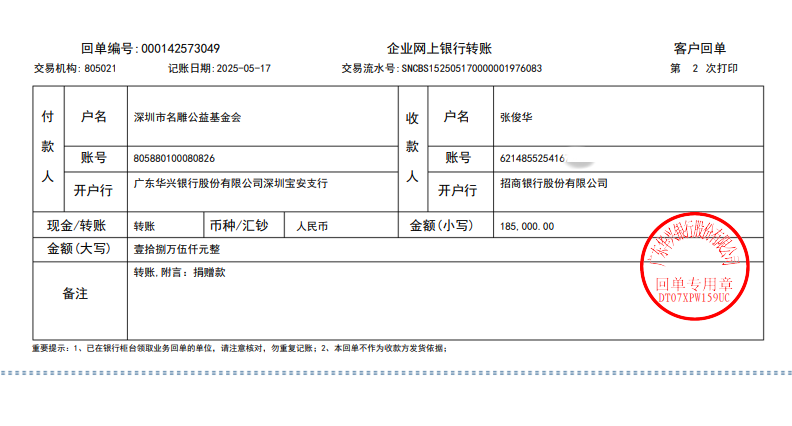Click serial number SNCBS1525051700000001976083
This screenshot has width=792, height=426.
coord(472,68)
